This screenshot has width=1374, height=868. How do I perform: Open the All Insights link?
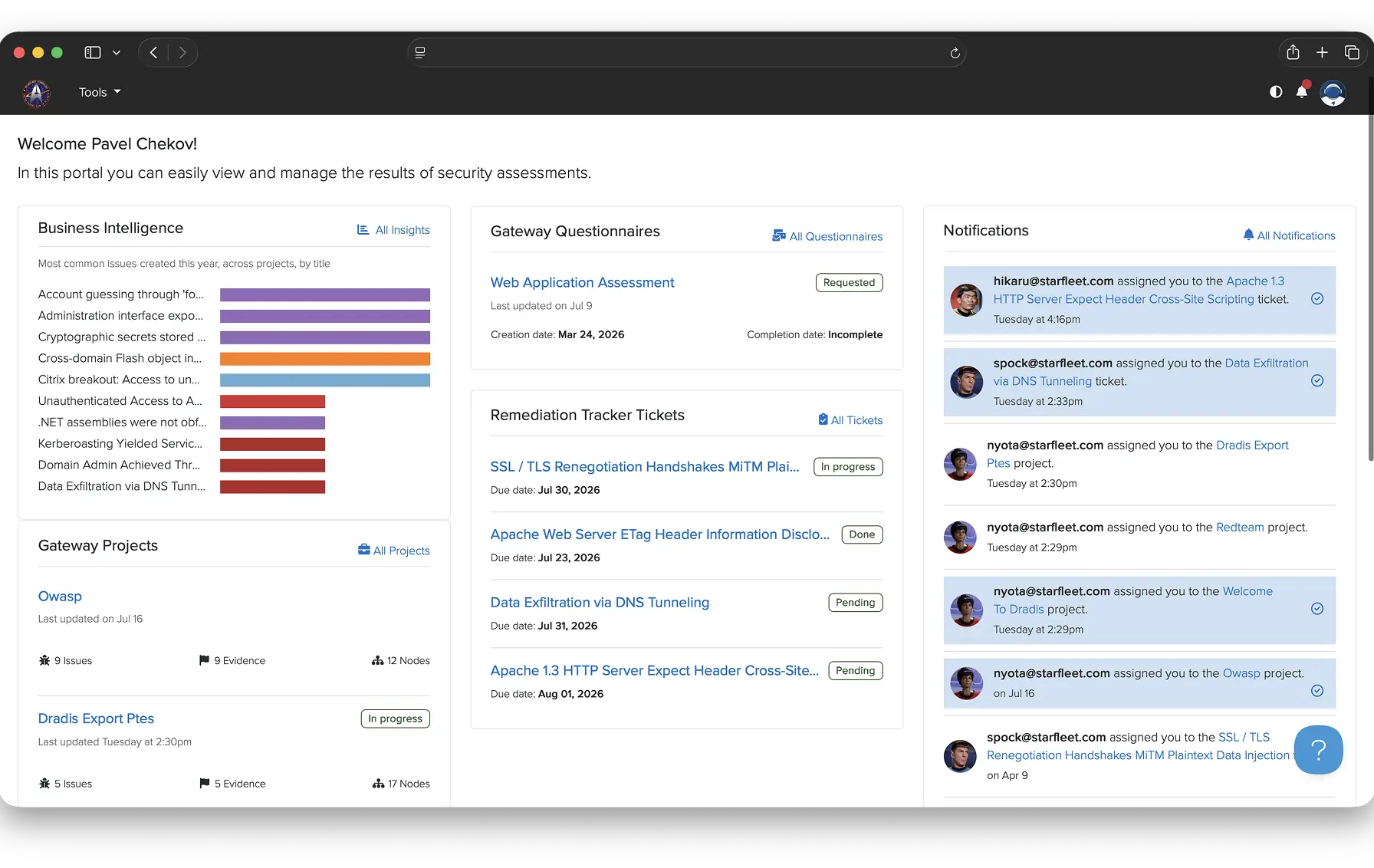(x=393, y=230)
